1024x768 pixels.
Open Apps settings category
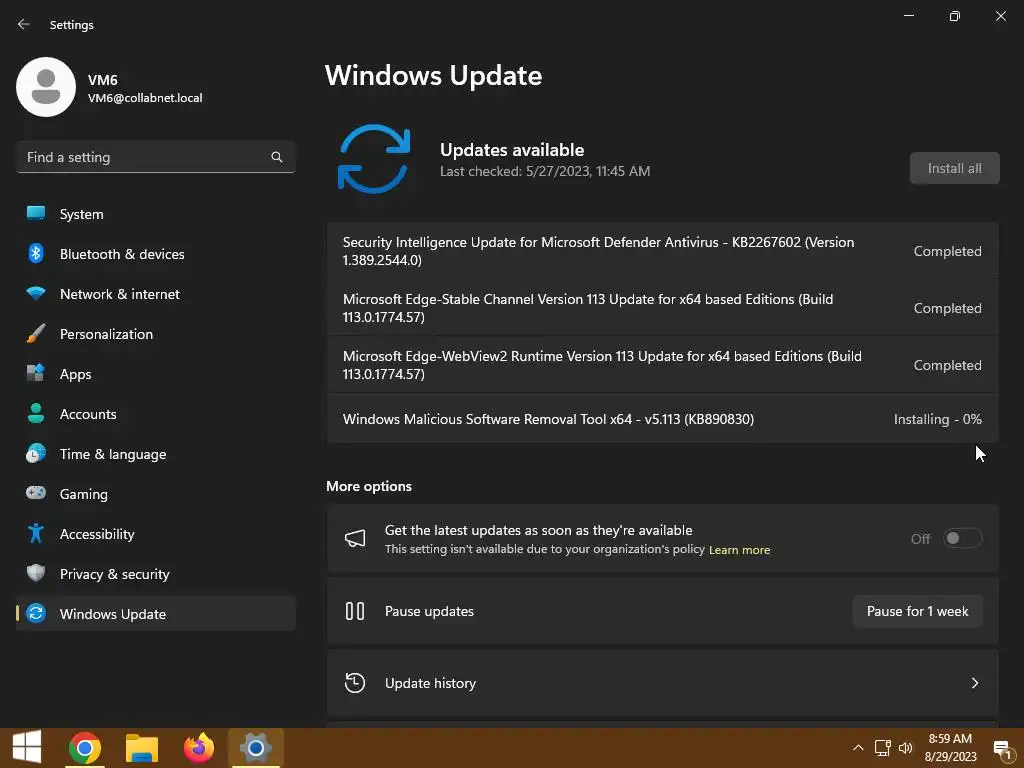(155, 374)
